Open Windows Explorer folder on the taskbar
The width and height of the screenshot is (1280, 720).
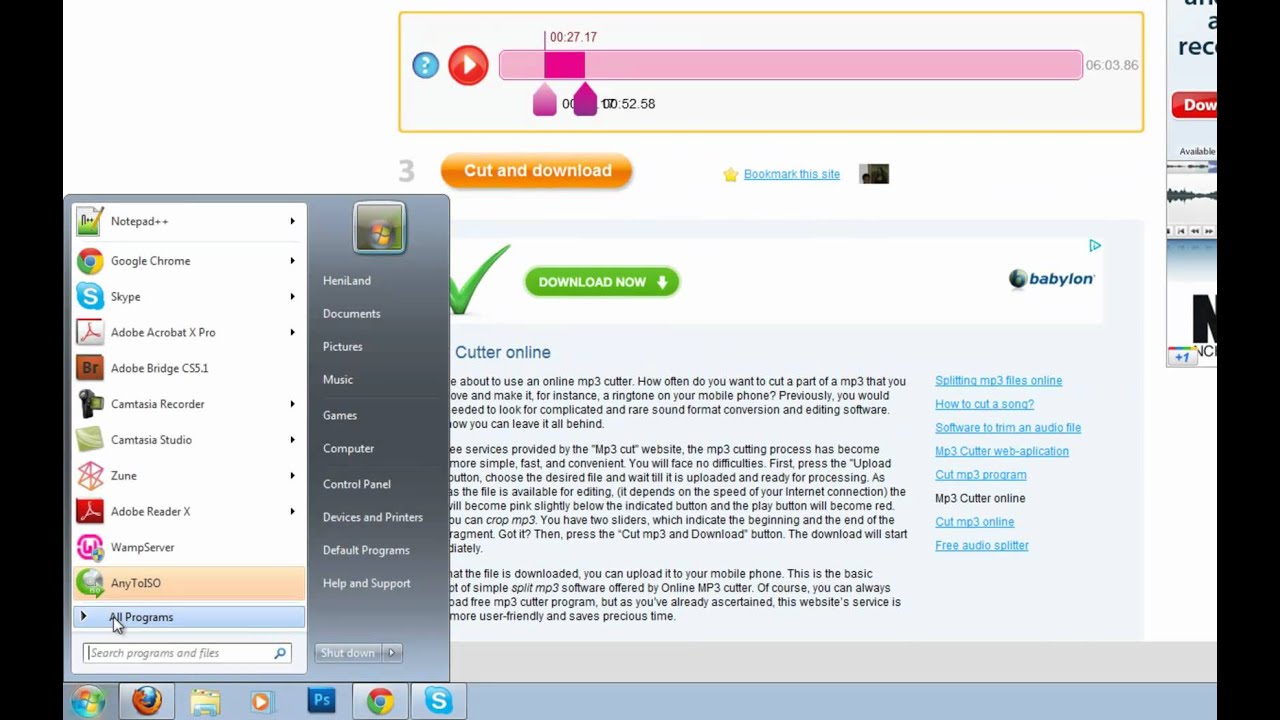[205, 702]
